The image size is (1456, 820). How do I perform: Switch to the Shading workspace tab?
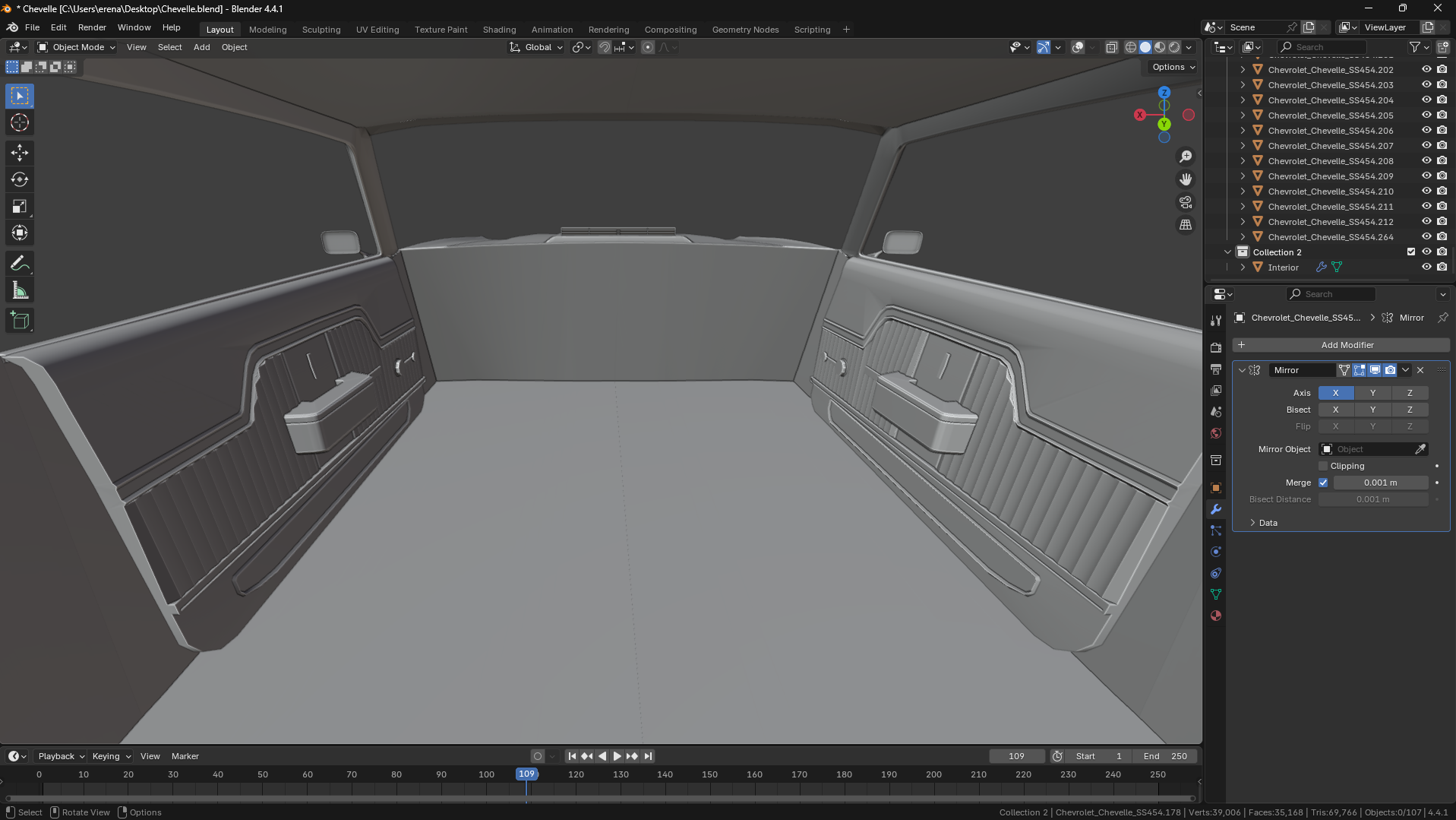pos(500,30)
